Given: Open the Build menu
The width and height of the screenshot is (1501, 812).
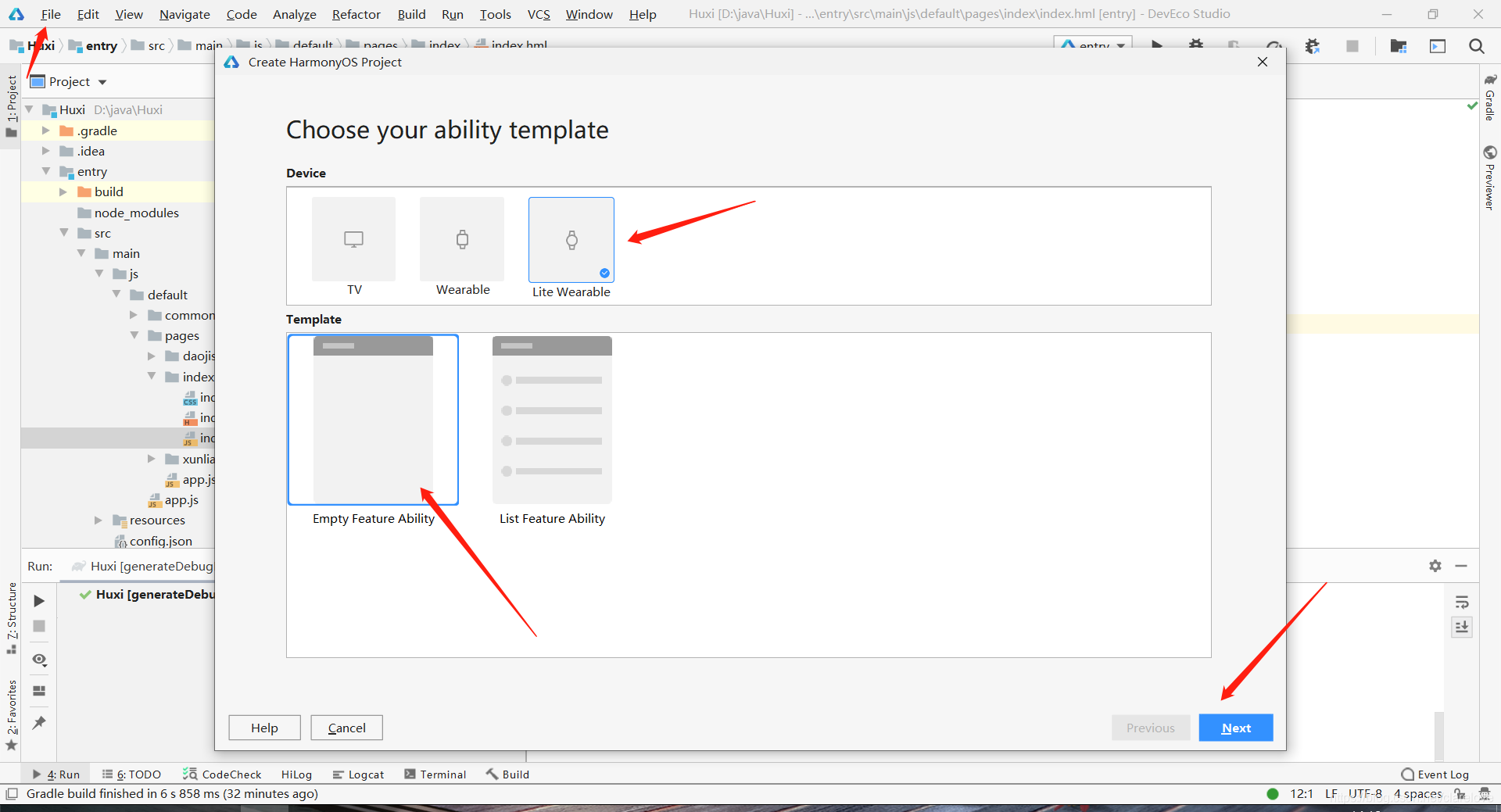Looking at the screenshot, I should [411, 14].
